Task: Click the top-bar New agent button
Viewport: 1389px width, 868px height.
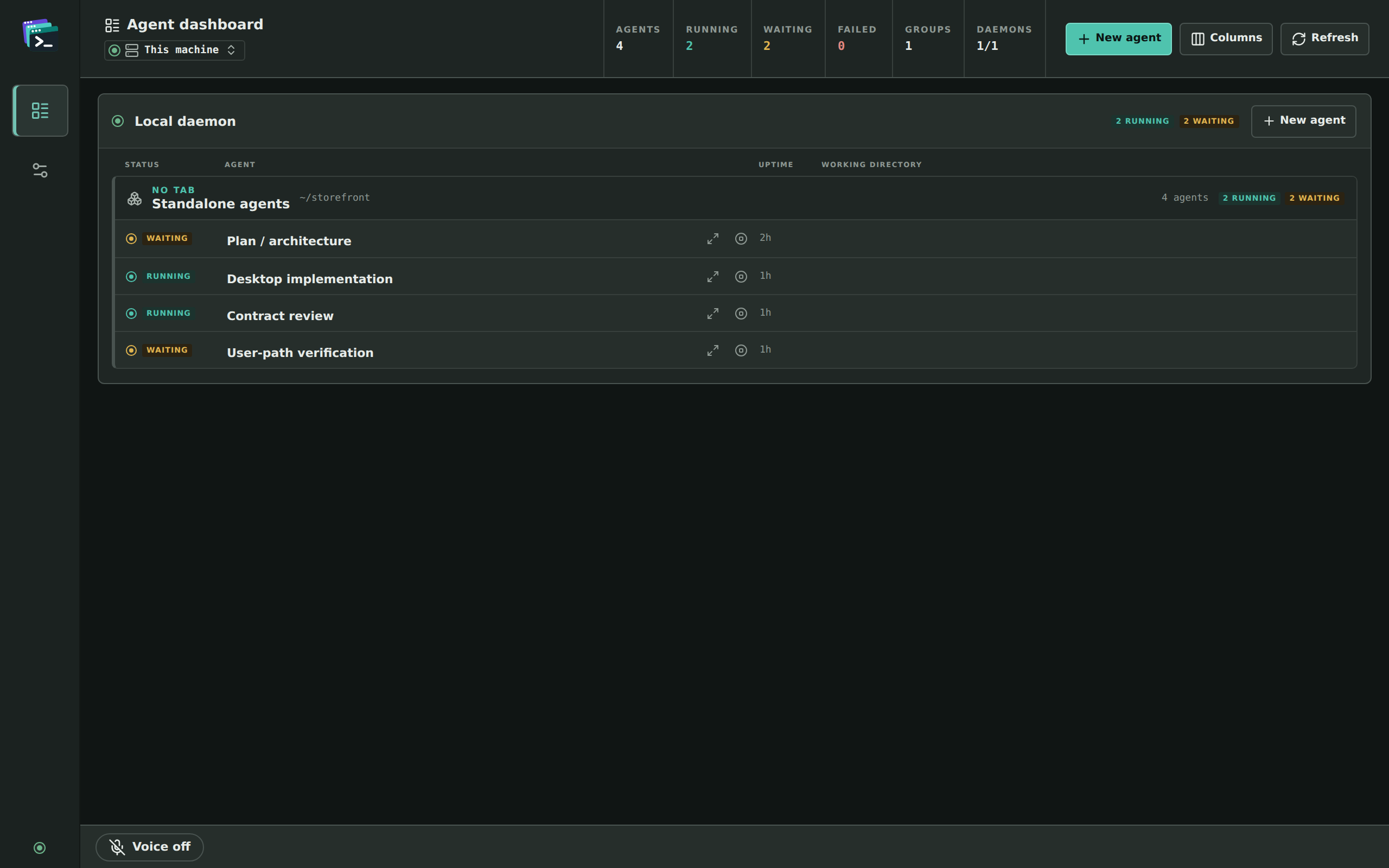Action: point(1118,39)
